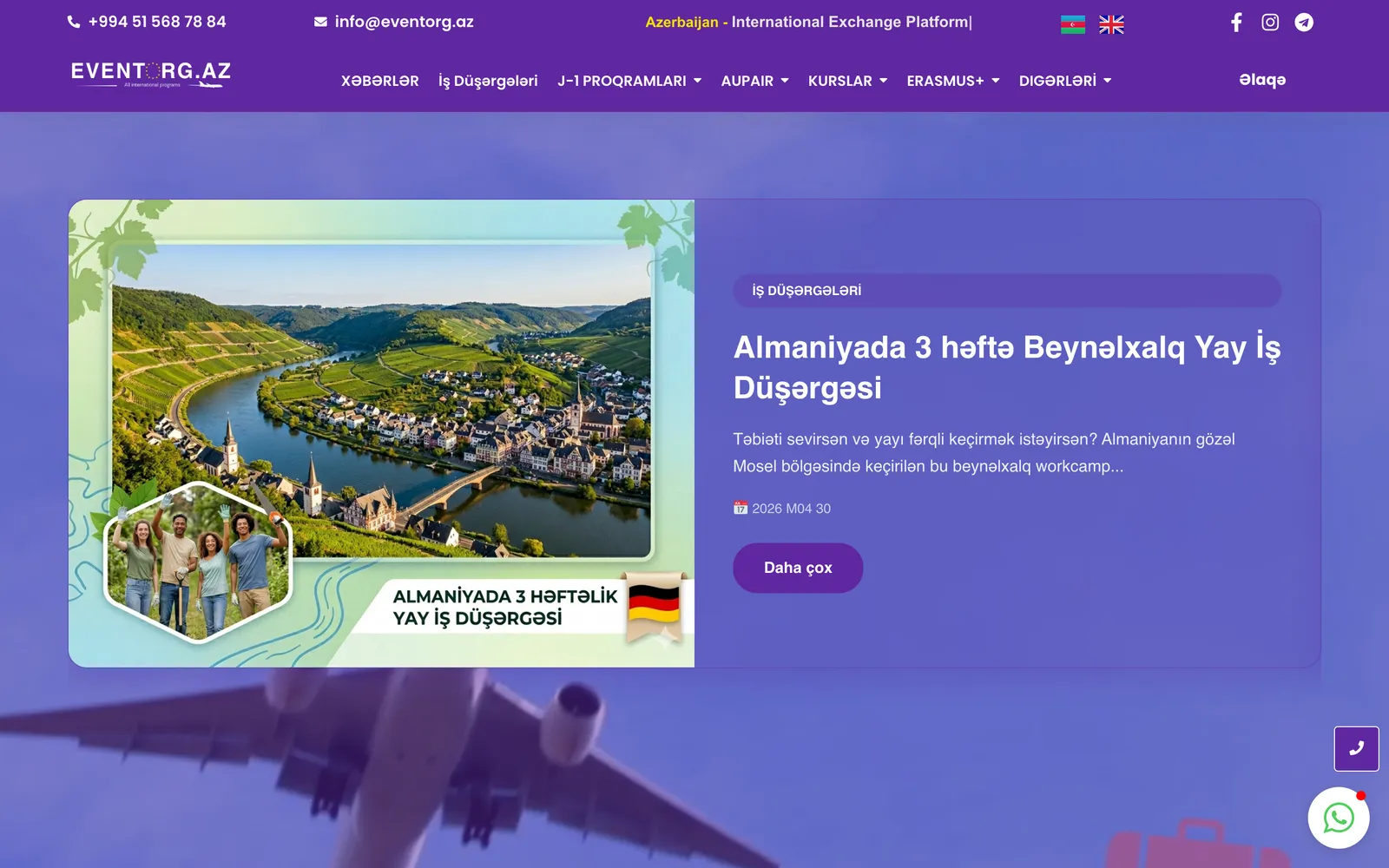Open the Əlaqə contact page
The image size is (1389, 868).
1262,80
